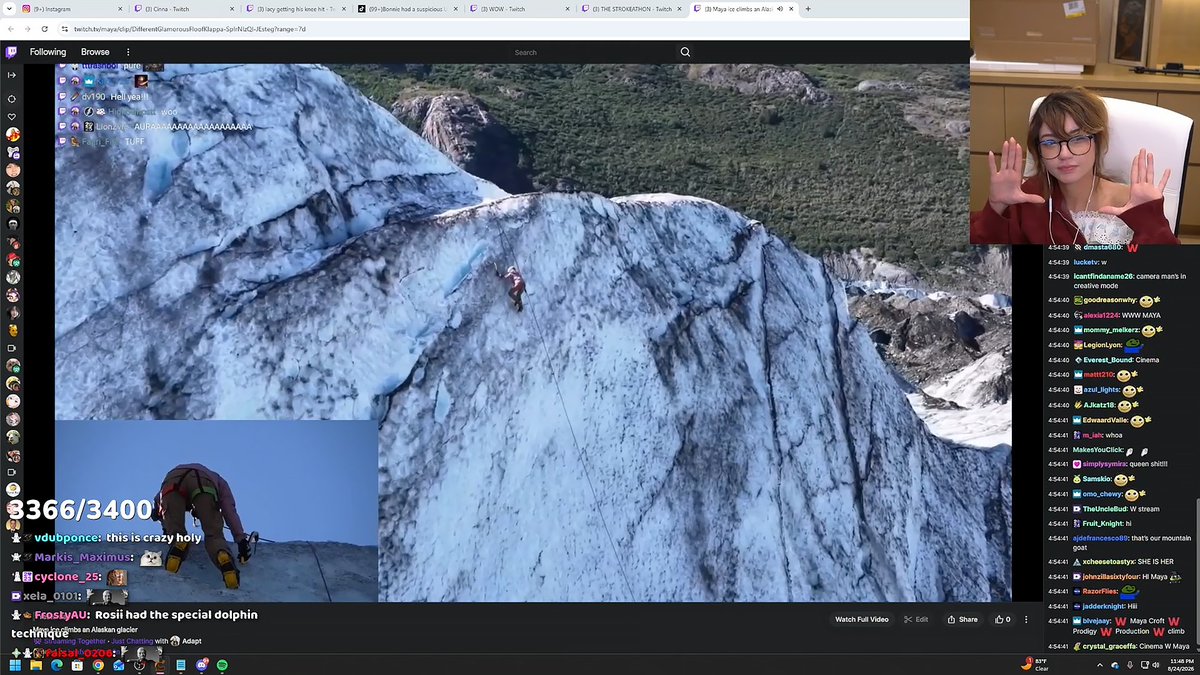Go forward with the browser forward arrow
This screenshot has width=1200, height=675.
(x=28, y=29)
